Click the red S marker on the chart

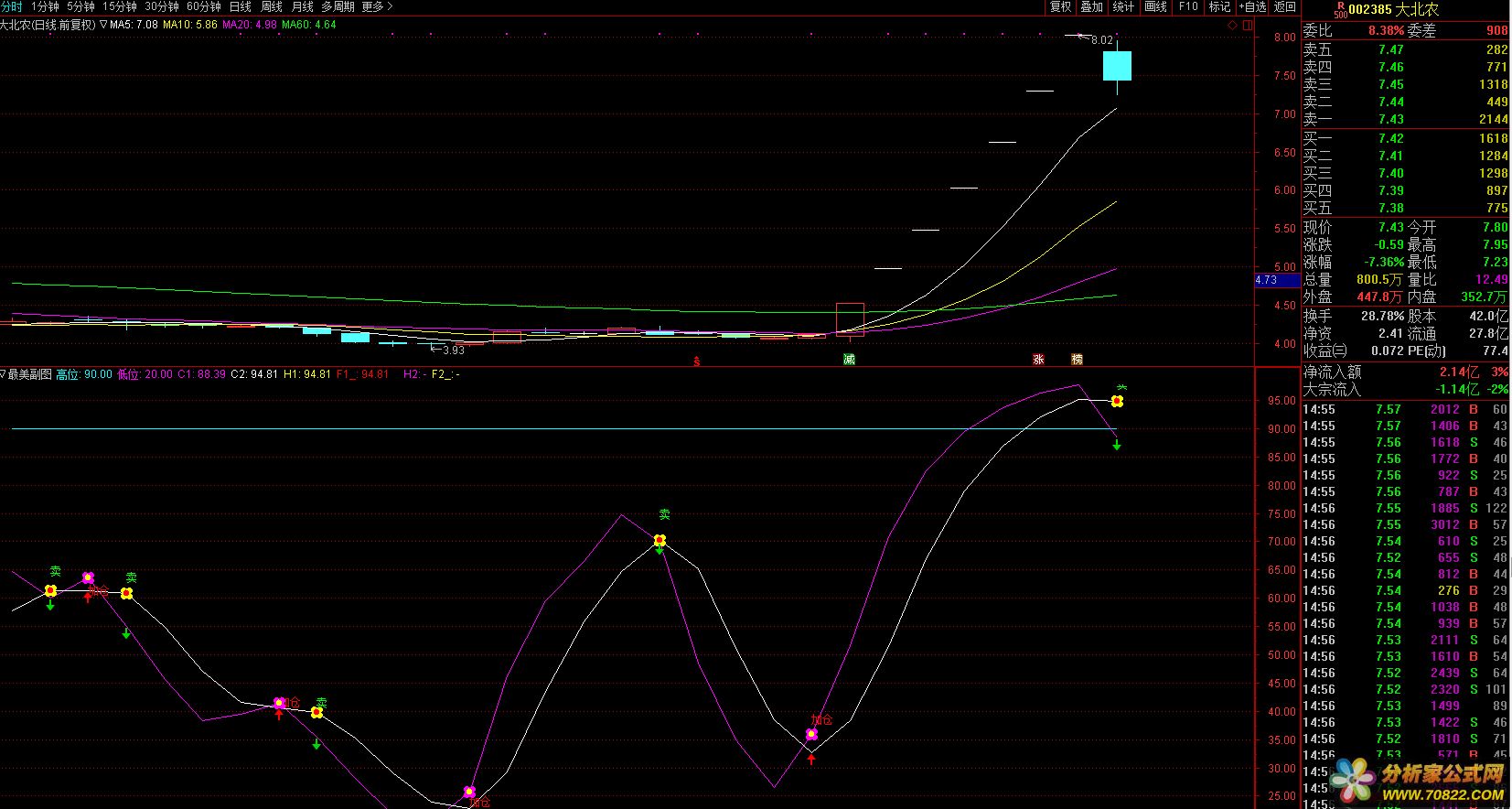(x=697, y=361)
